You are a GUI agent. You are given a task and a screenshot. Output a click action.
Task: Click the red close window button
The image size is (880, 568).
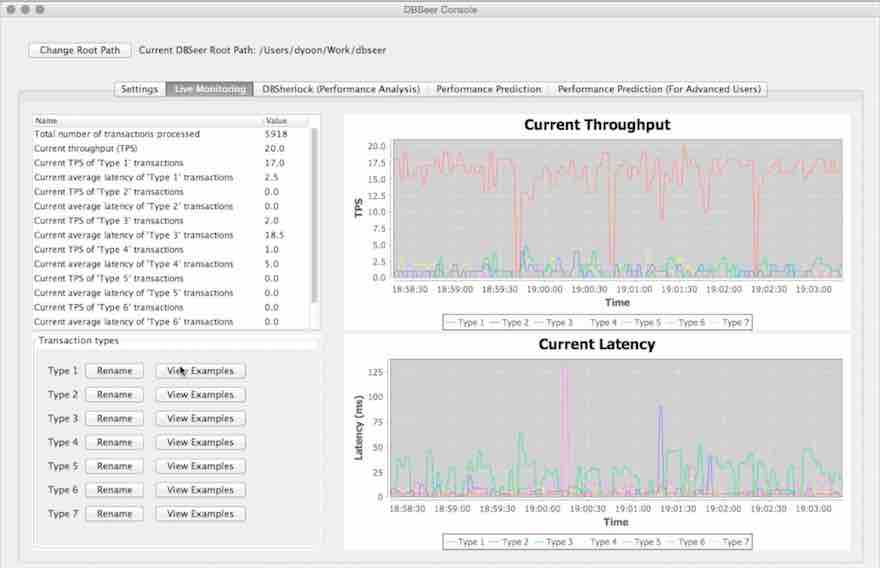pyautogui.click(x=12, y=9)
